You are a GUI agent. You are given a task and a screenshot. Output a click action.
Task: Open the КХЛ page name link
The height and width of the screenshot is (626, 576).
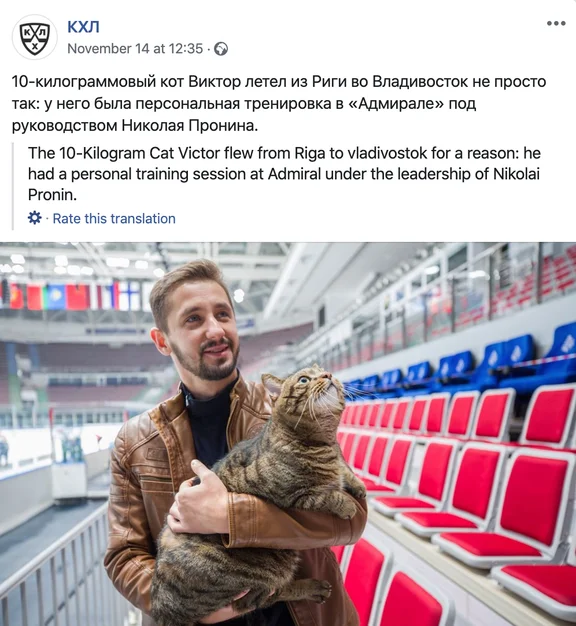83,27
